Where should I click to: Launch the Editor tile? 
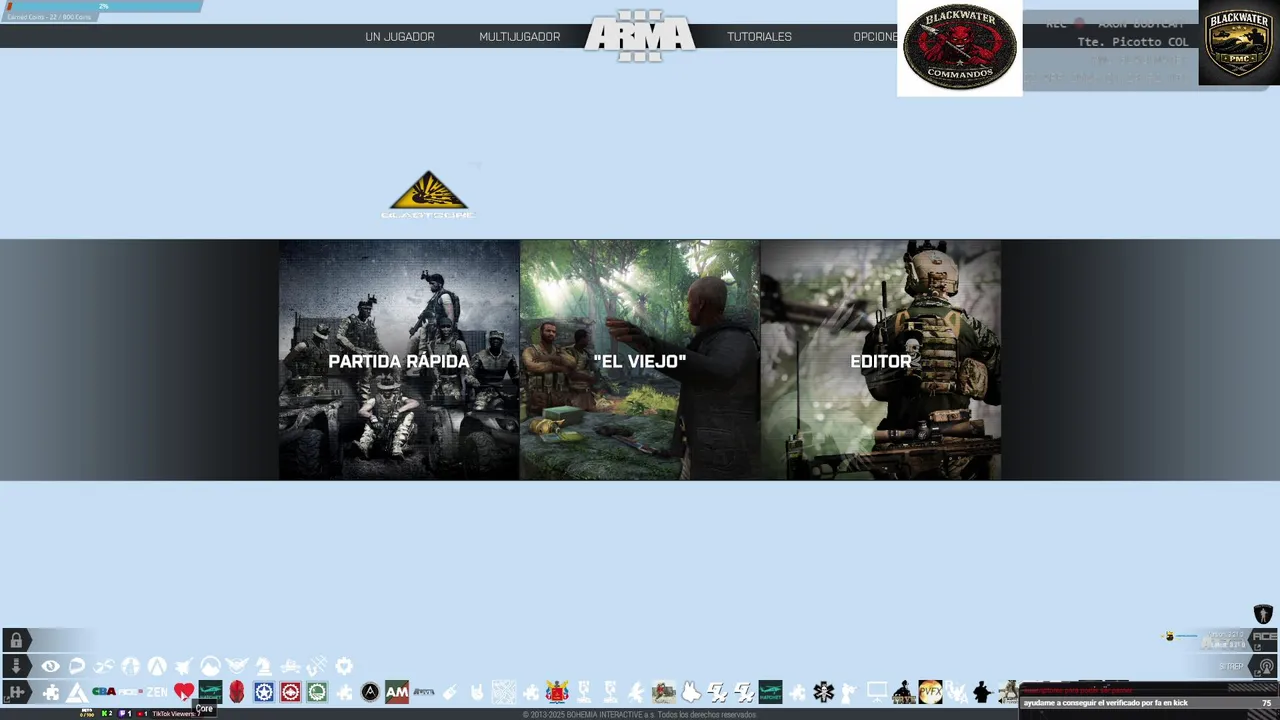click(x=881, y=360)
